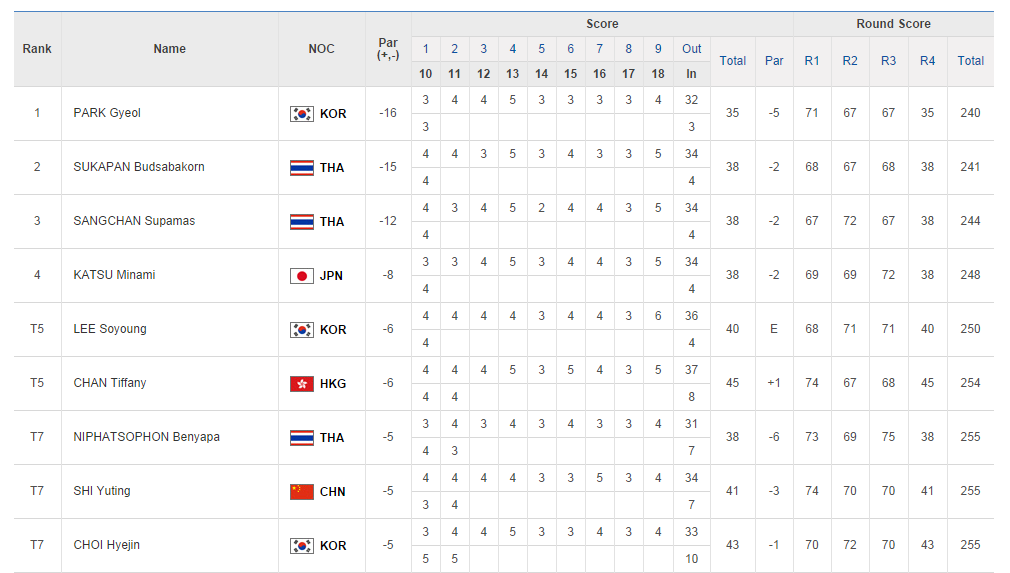This screenshot has height=573, width=1010.
Task: Select the R4 round column header
Action: point(927,61)
